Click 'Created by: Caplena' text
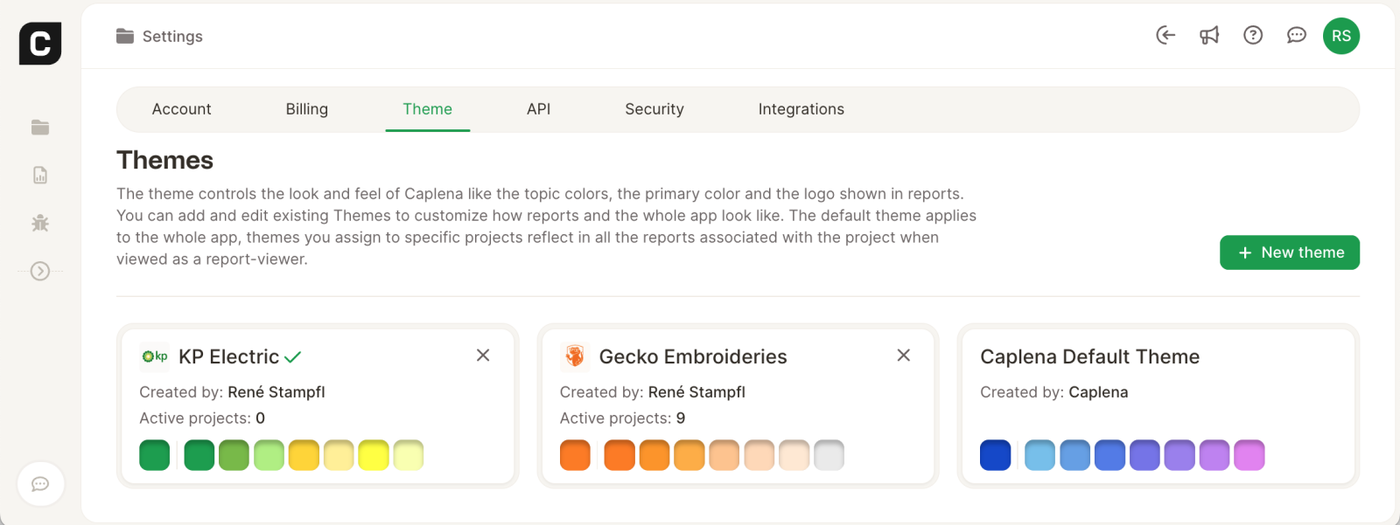The width and height of the screenshot is (1400, 525). pos(1054,392)
